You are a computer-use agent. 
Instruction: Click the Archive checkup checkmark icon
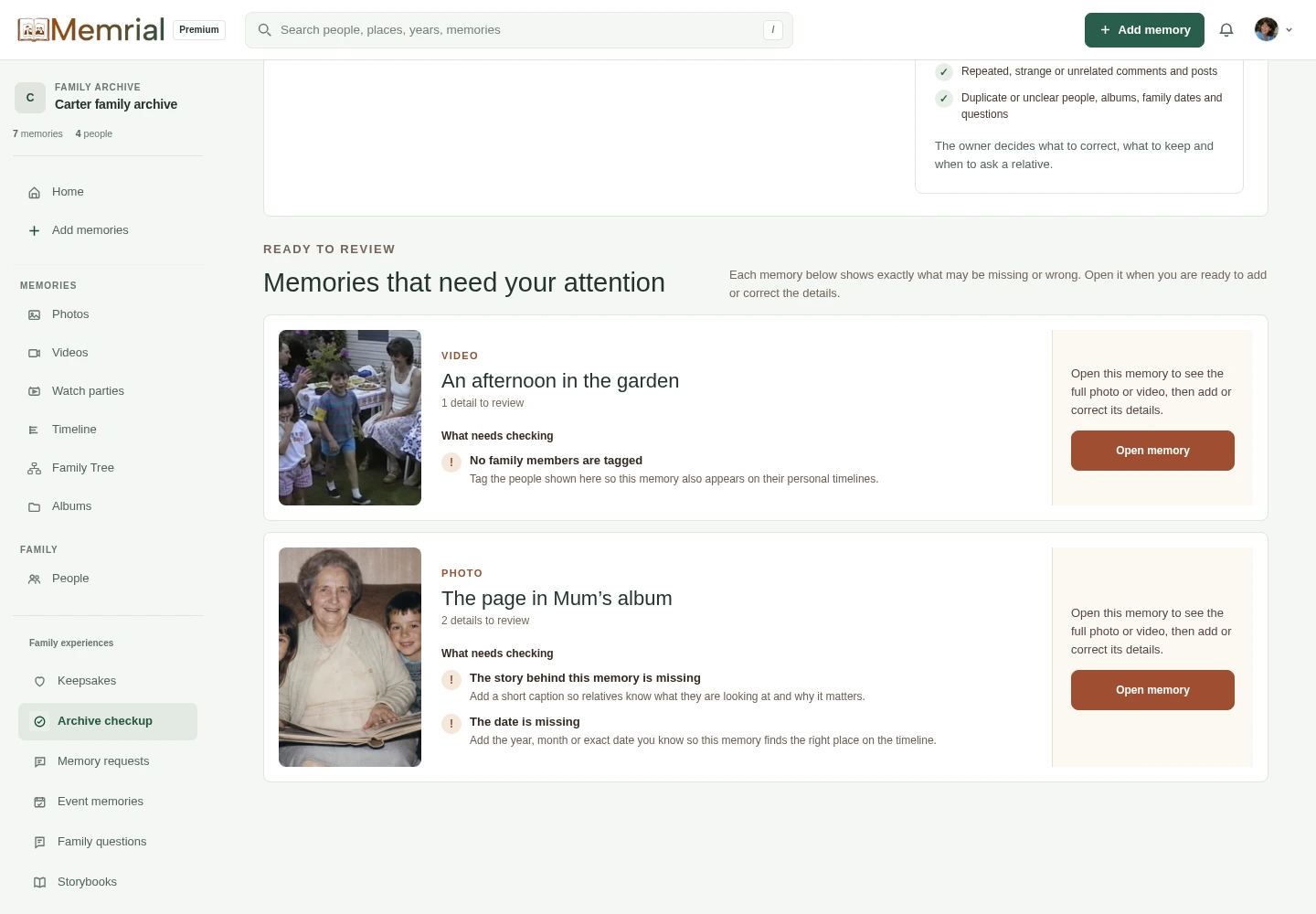coord(39,721)
